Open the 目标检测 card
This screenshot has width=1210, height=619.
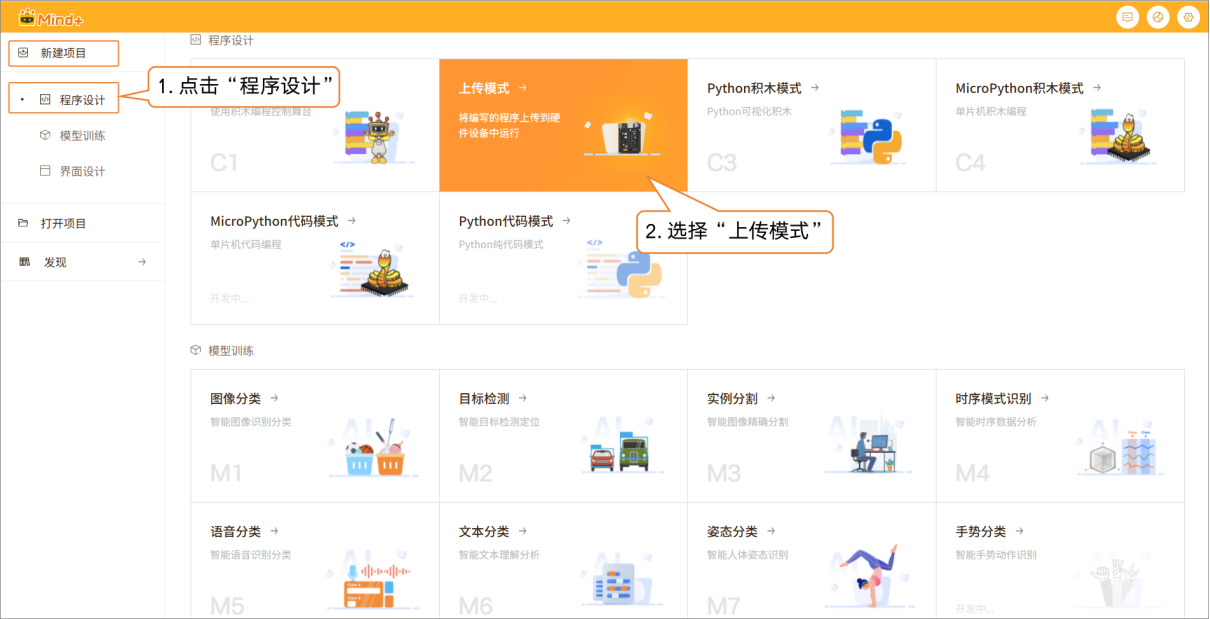click(x=562, y=436)
